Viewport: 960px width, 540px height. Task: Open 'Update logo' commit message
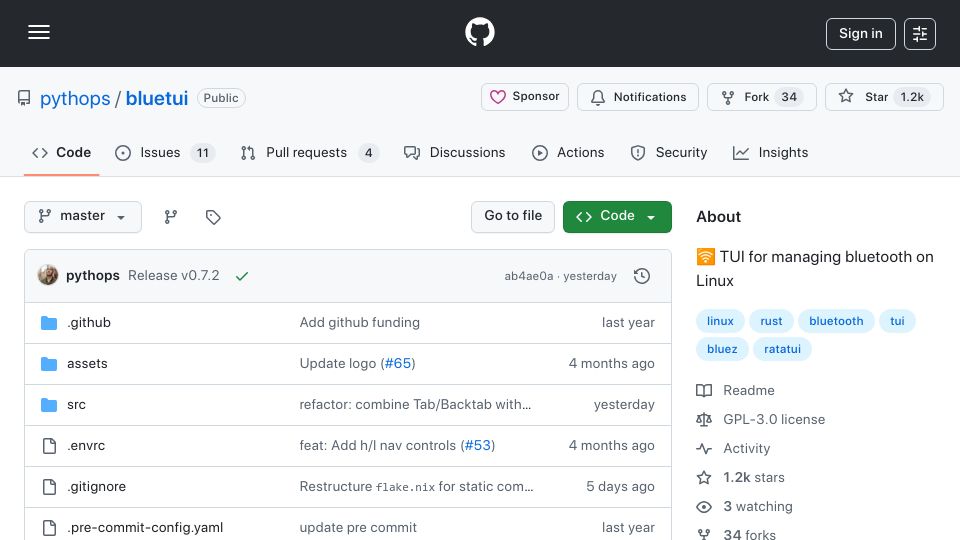pyautogui.click(x=337, y=364)
